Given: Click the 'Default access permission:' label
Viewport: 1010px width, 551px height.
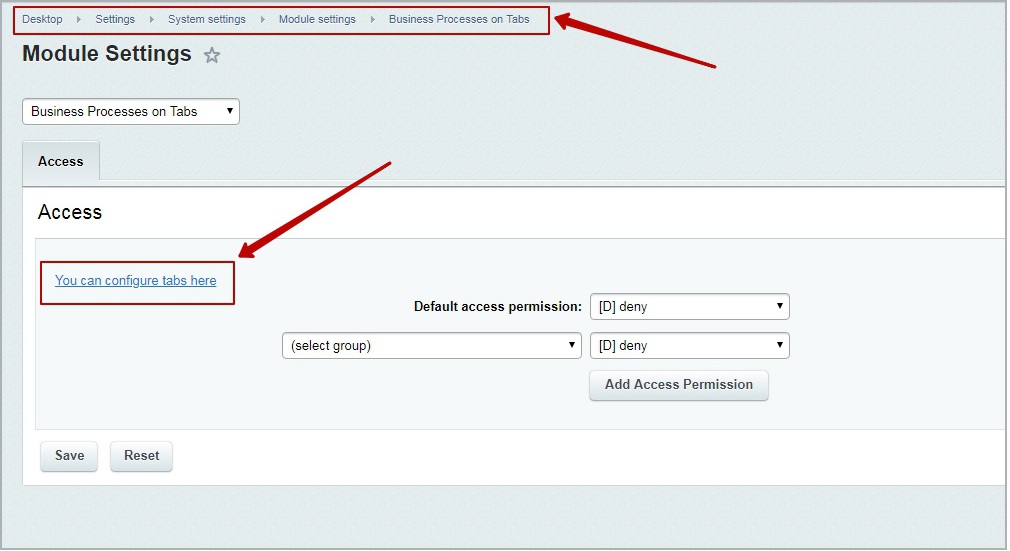Looking at the screenshot, I should [497, 307].
